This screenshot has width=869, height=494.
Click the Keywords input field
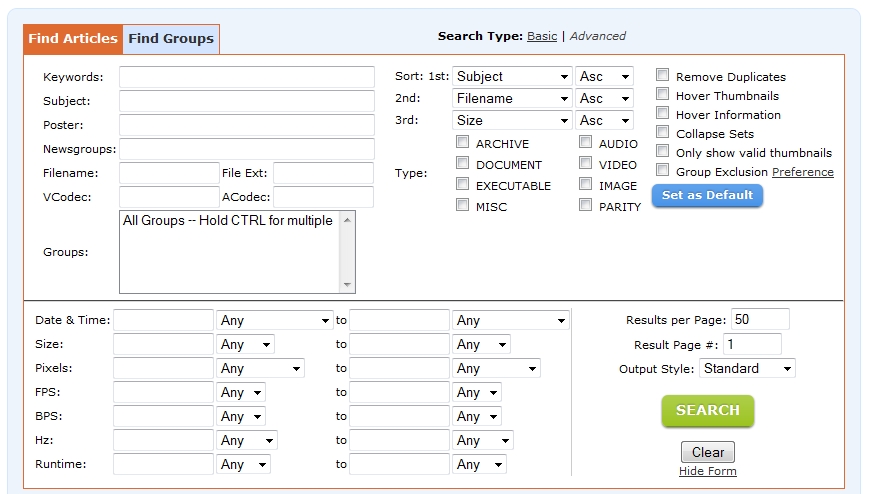coord(247,77)
